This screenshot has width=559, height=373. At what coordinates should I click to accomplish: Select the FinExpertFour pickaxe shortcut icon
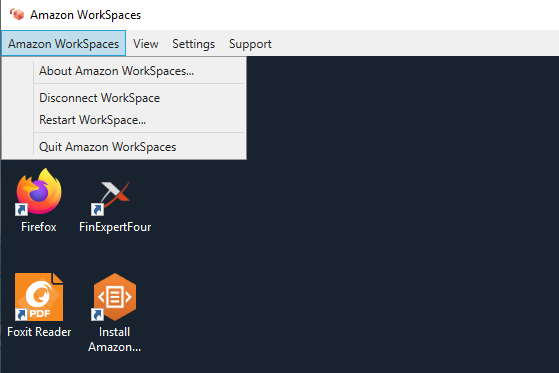111,198
